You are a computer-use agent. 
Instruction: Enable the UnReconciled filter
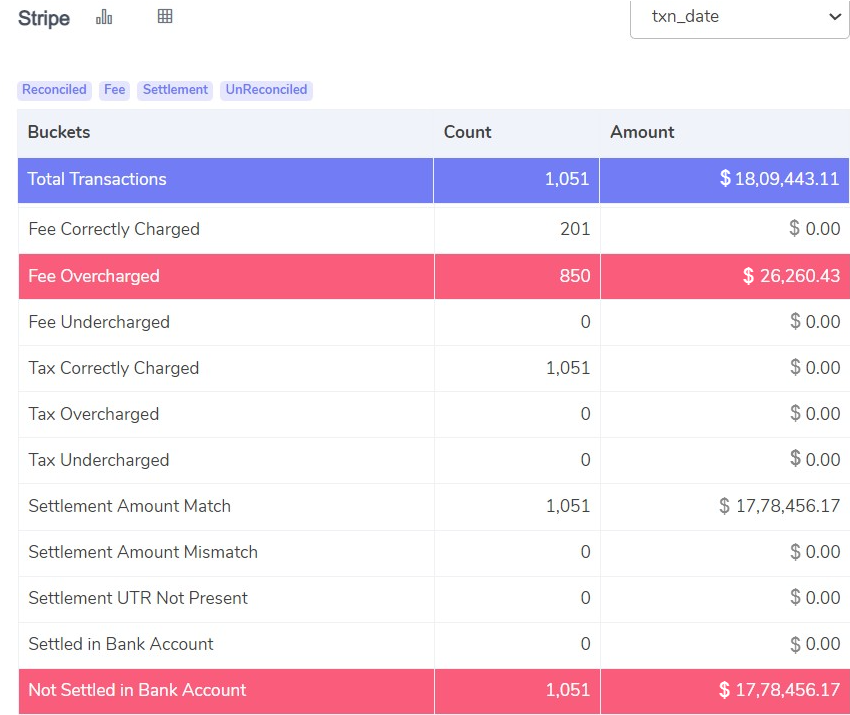[266, 90]
